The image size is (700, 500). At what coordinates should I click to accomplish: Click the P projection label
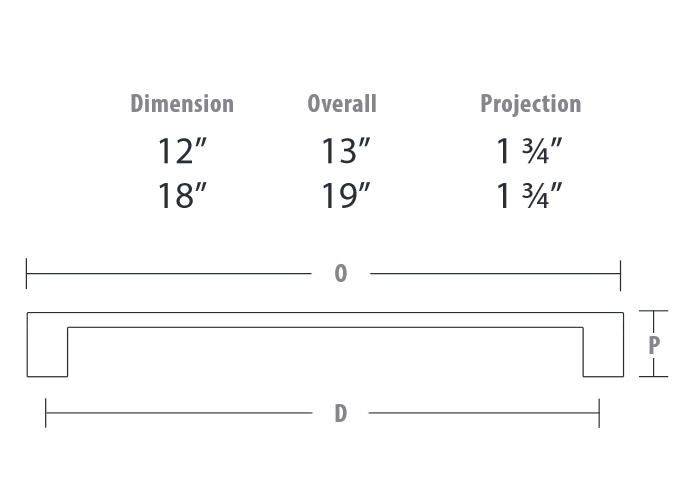coord(654,344)
